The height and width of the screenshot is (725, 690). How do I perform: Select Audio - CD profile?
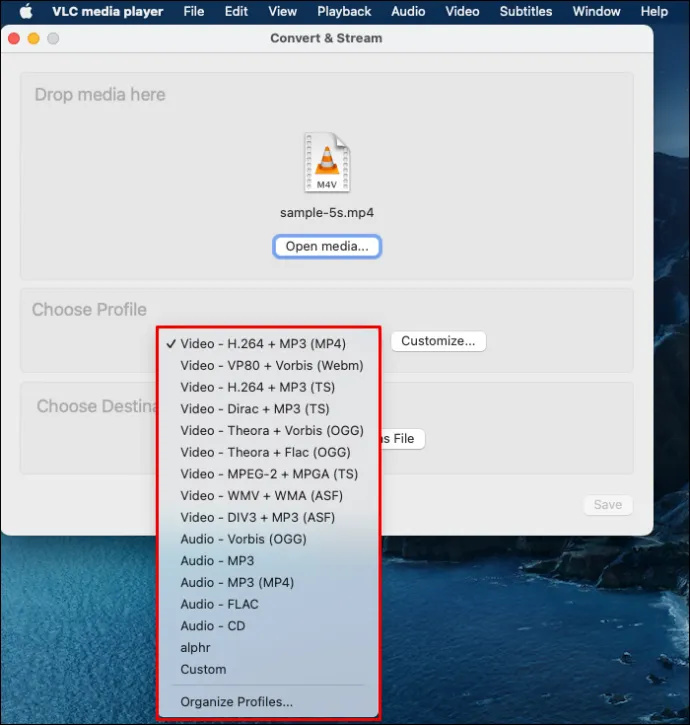pos(268,627)
